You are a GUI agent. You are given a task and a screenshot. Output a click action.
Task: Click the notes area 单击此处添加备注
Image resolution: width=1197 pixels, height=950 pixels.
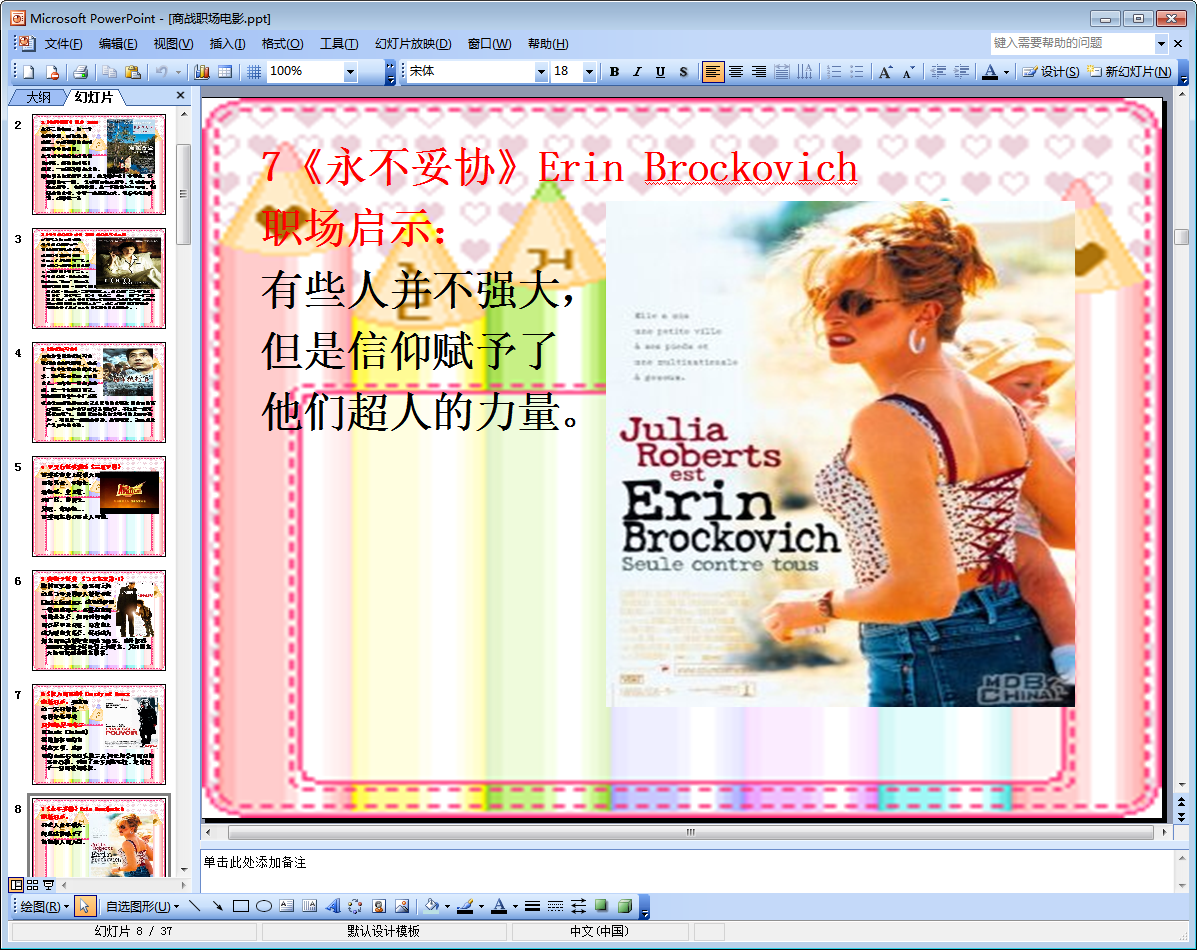point(687,869)
